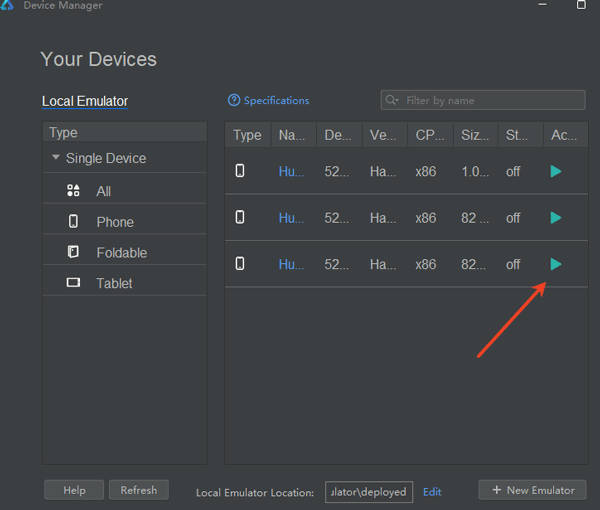Click the Specifications help icon
Screen dimensions: 600x510
pyautogui.click(x=234, y=100)
